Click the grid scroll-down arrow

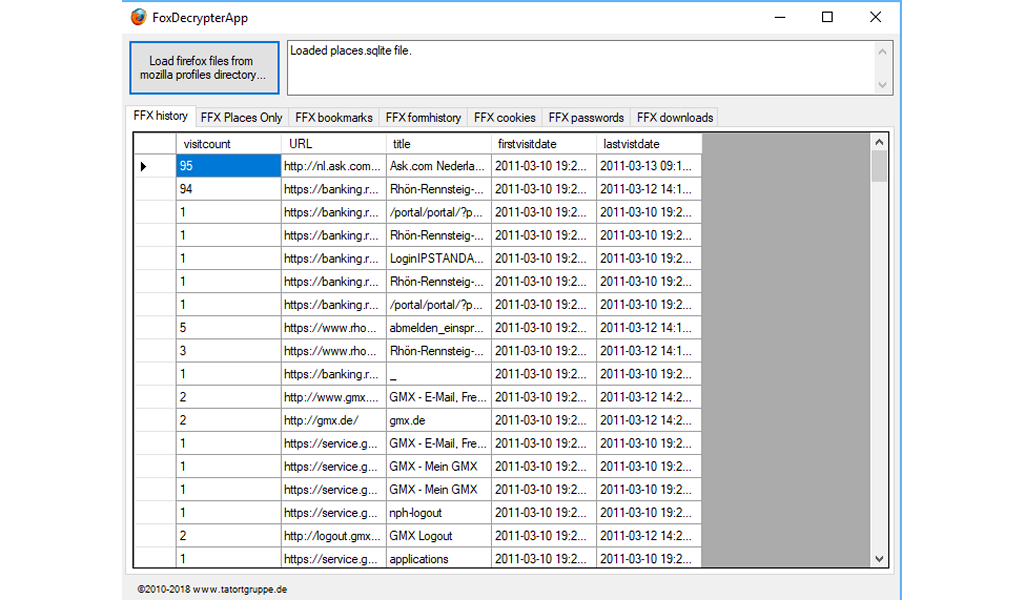(879, 559)
